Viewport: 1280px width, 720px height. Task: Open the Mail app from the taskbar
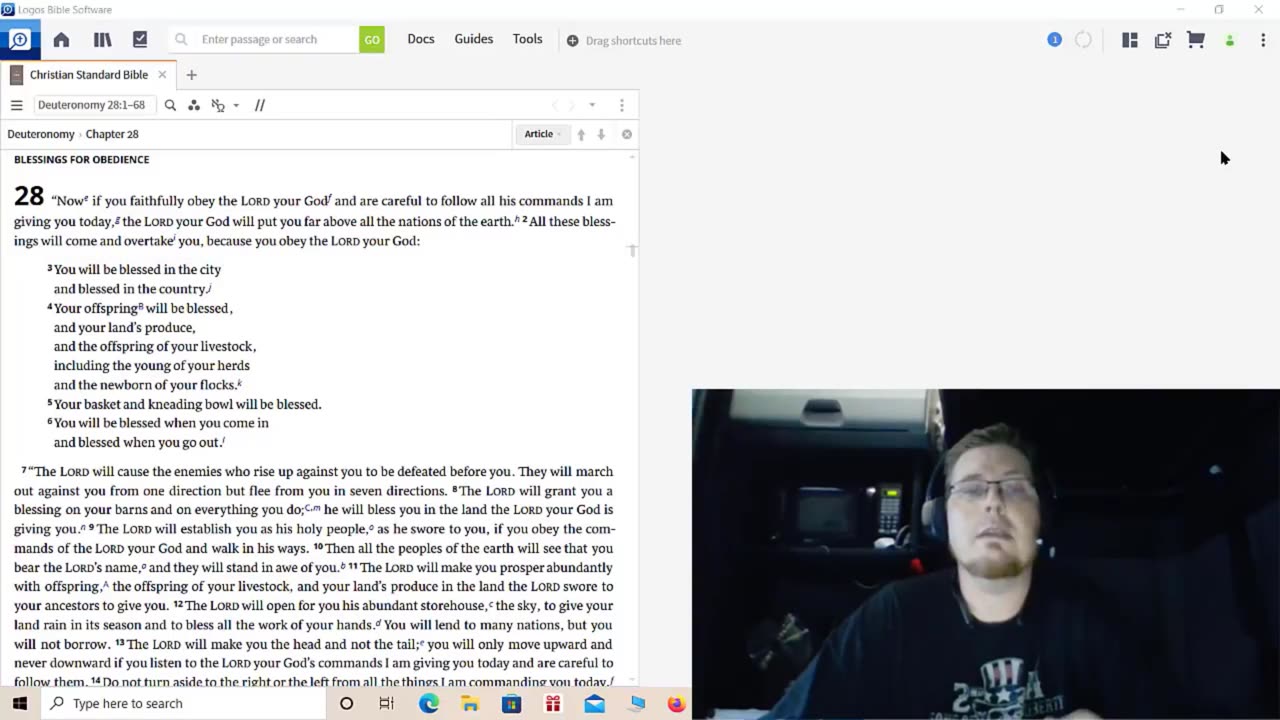594,703
